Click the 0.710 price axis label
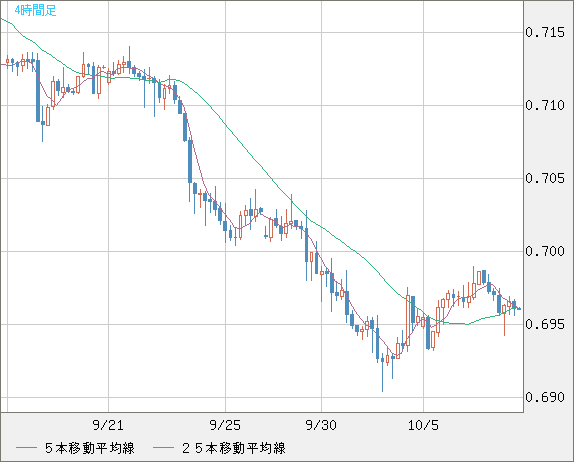 click(x=545, y=105)
